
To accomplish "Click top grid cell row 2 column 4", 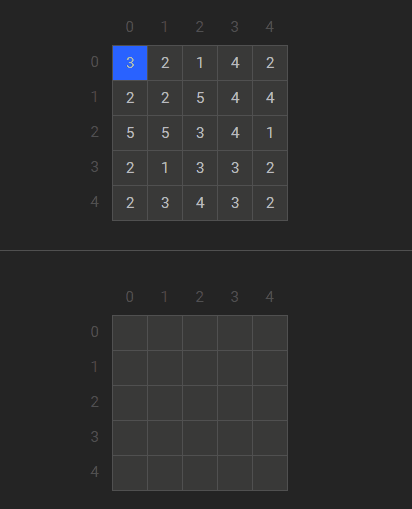I will [270, 133].
